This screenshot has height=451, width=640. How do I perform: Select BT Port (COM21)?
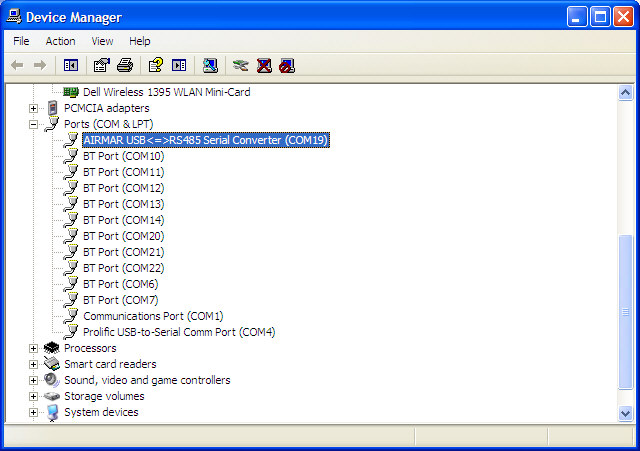124,252
